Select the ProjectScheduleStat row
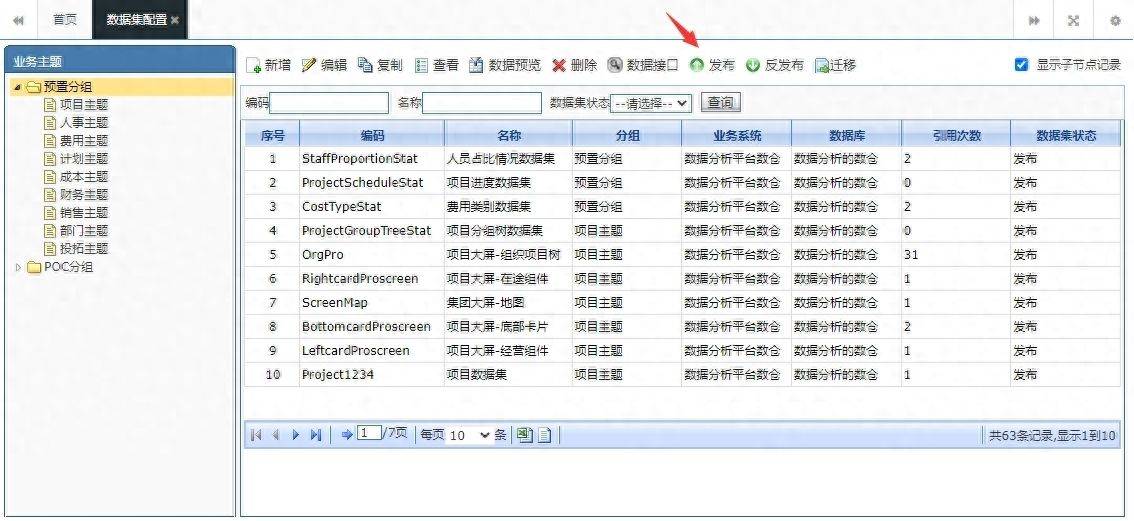The width and height of the screenshot is (1134, 521). 683,183
